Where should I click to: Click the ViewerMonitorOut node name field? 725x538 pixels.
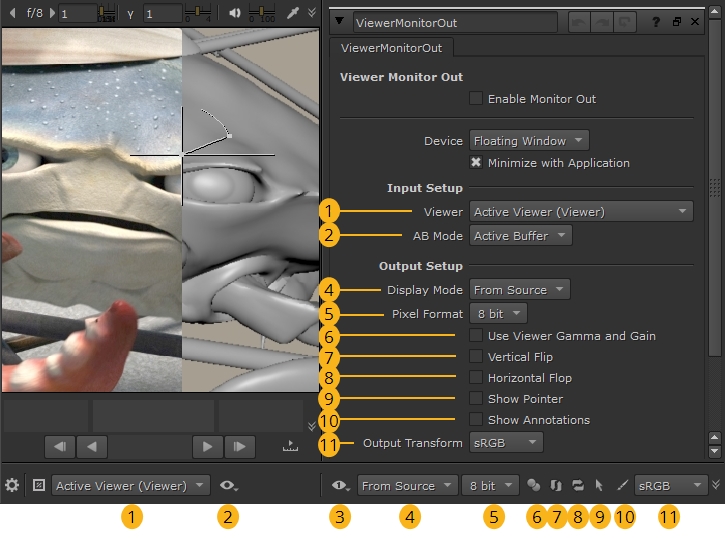coord(454,21)
